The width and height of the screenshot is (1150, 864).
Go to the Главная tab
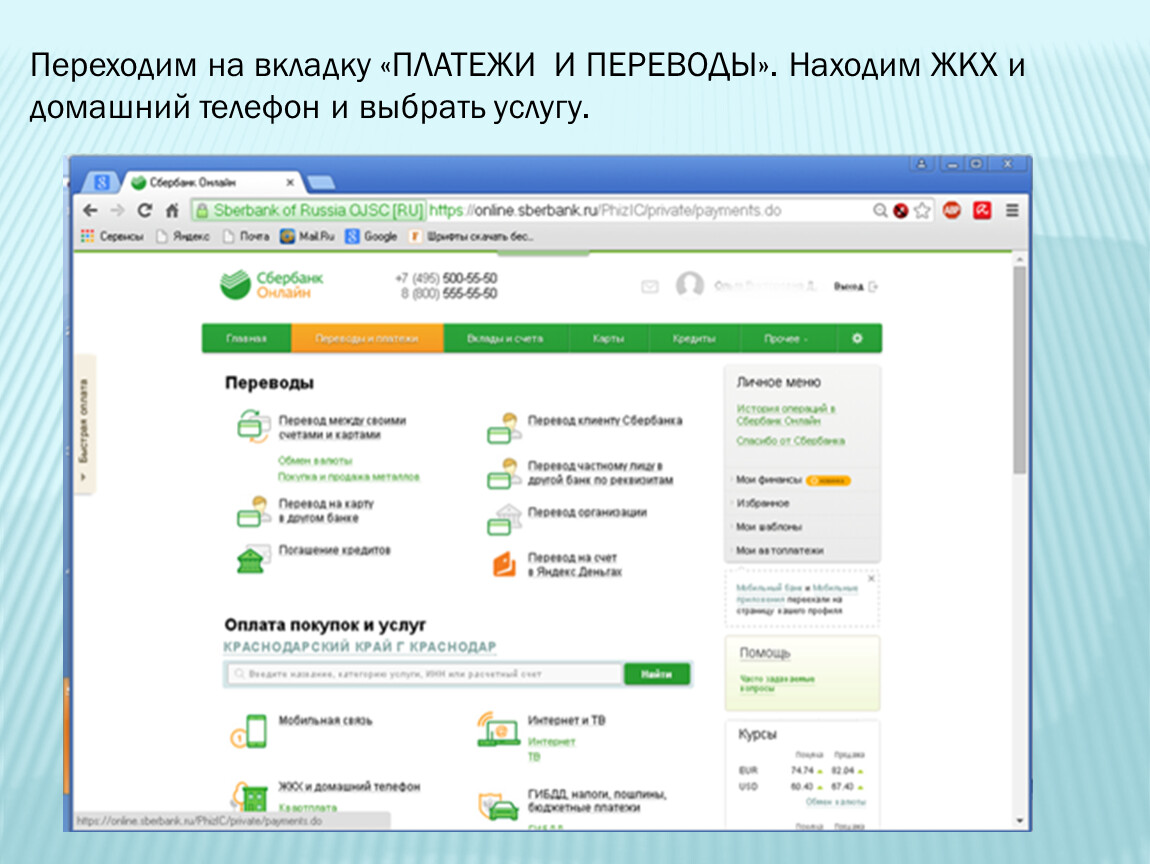point(246,339)
